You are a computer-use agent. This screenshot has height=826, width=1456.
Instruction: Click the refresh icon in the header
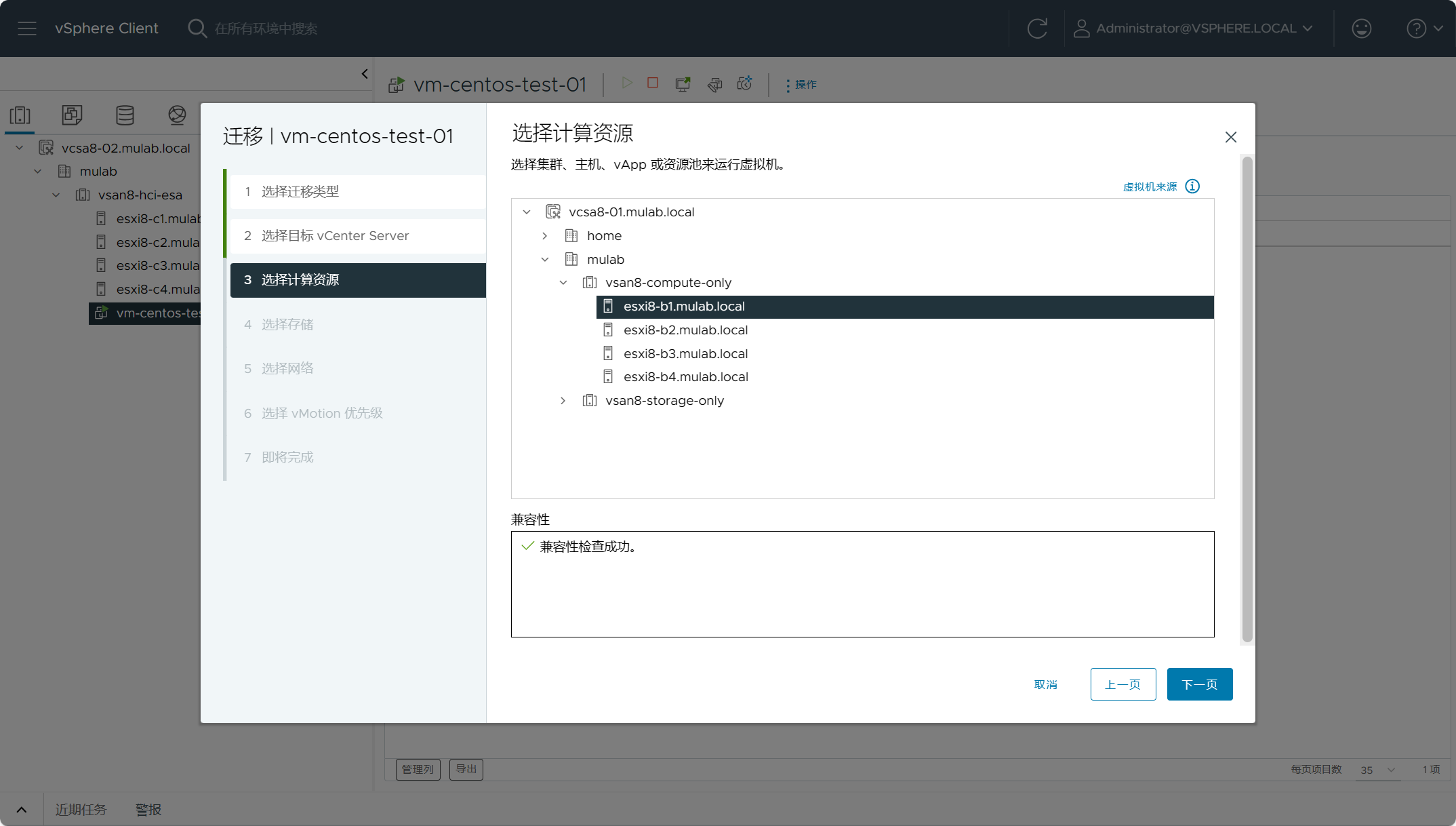1037,28
